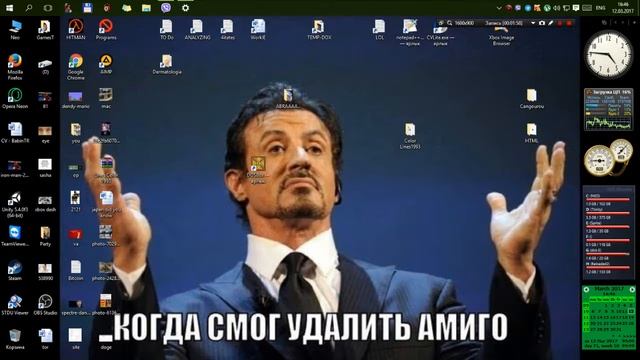Open the Color Lines1993 folder
The width and height of the screenshot is (640, 360).
tap(410, 136)
